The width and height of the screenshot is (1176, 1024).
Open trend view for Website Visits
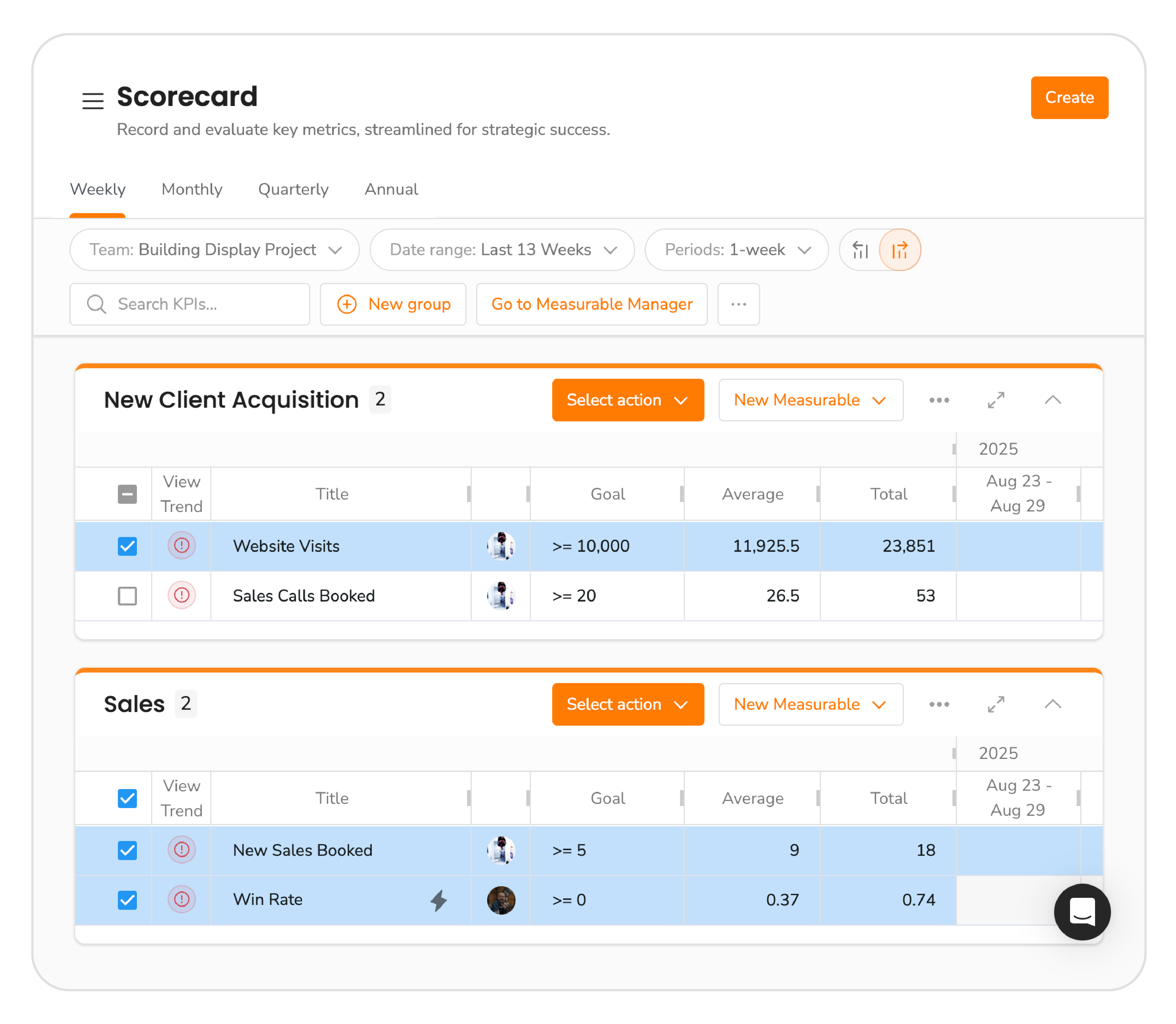(181, 546)
